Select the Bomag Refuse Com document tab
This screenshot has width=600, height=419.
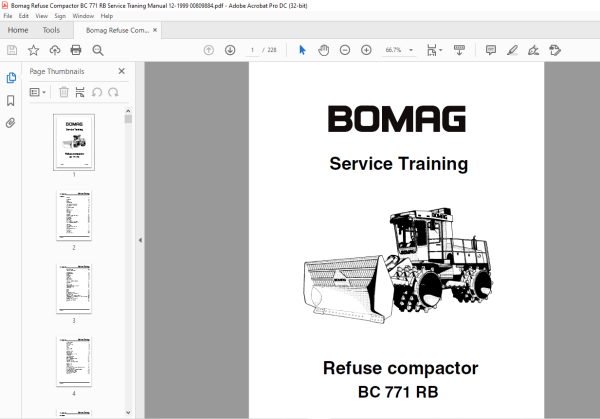pos(117,30)
